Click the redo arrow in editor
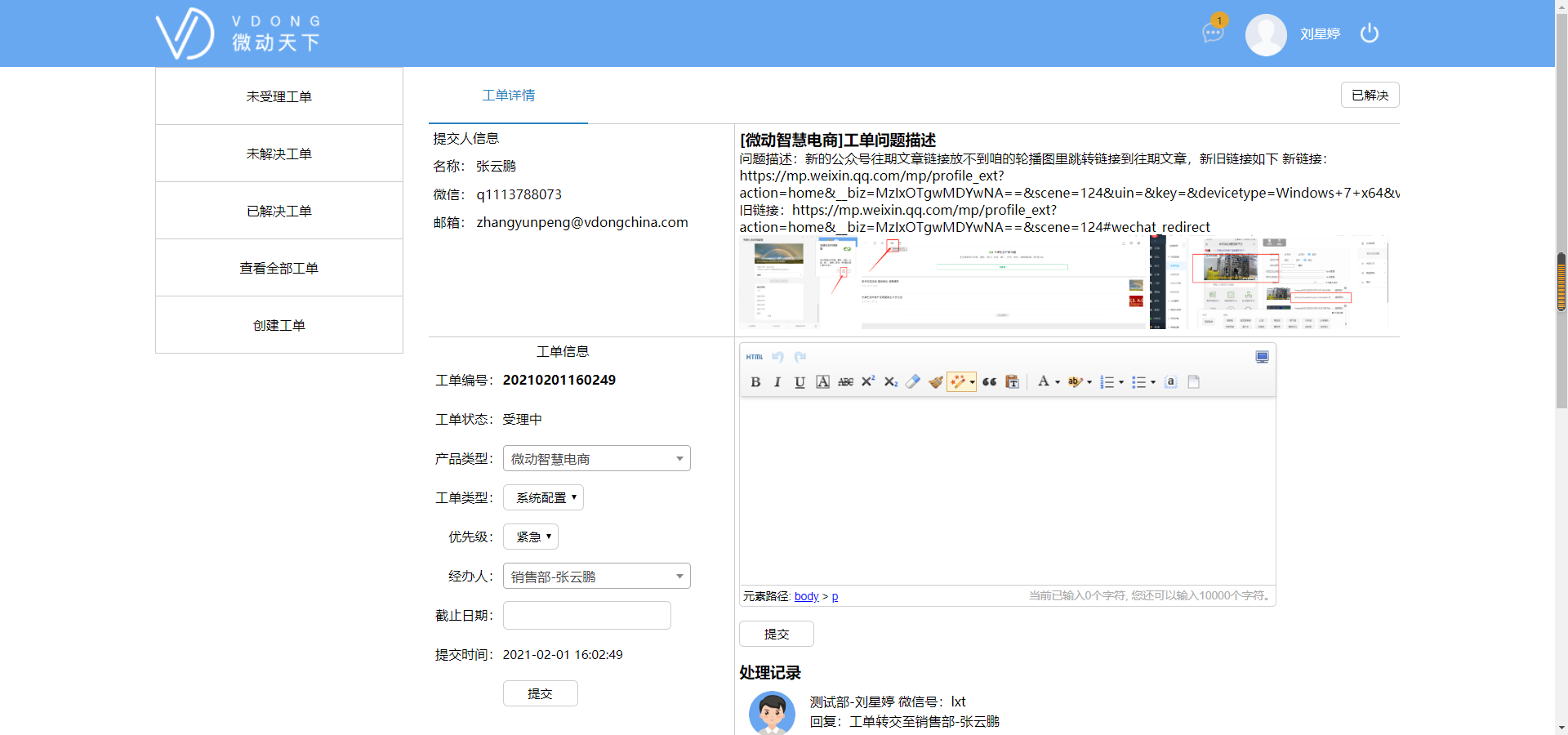The height and width of the screenshot is (735, 1568). click(800, 357)
